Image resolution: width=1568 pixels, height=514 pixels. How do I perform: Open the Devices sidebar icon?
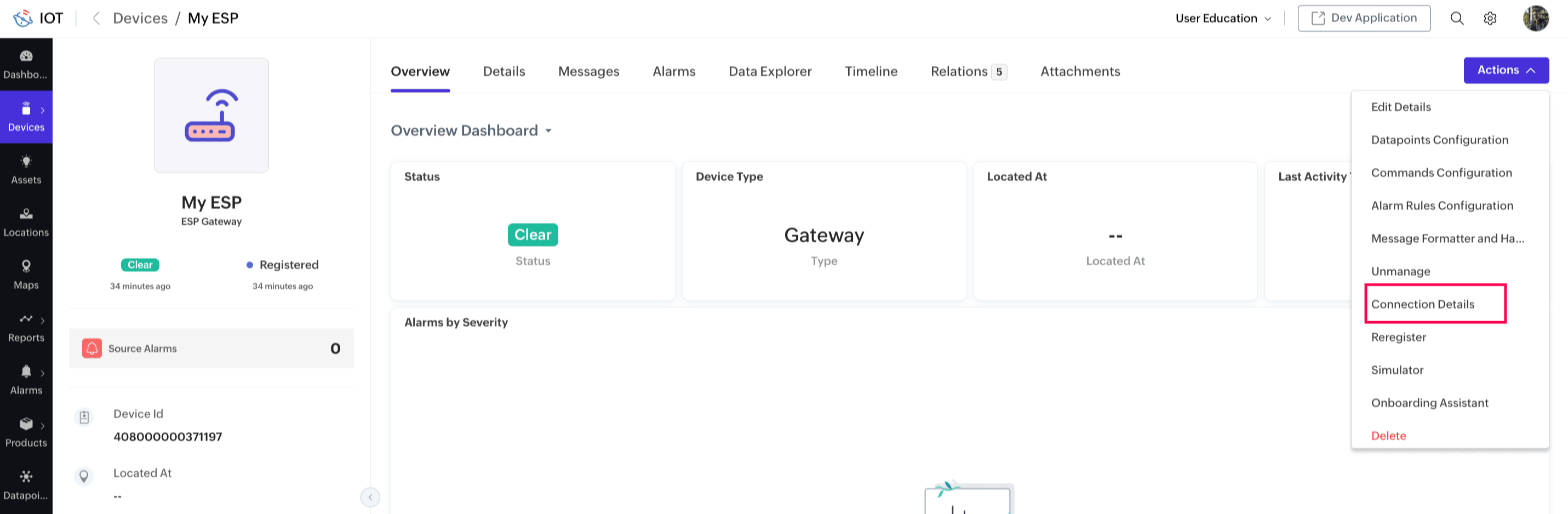[26, 109]
